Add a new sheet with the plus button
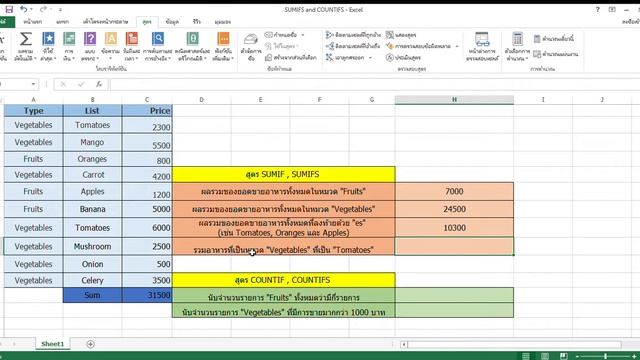 pyautogui.click(x=90, y=344)
